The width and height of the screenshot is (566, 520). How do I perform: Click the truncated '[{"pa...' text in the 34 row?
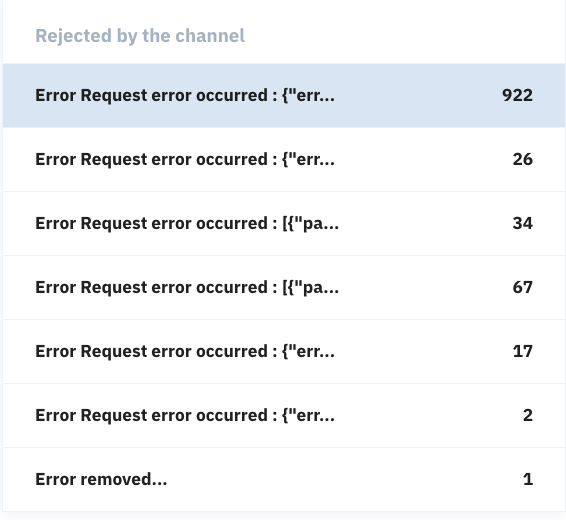311,223
